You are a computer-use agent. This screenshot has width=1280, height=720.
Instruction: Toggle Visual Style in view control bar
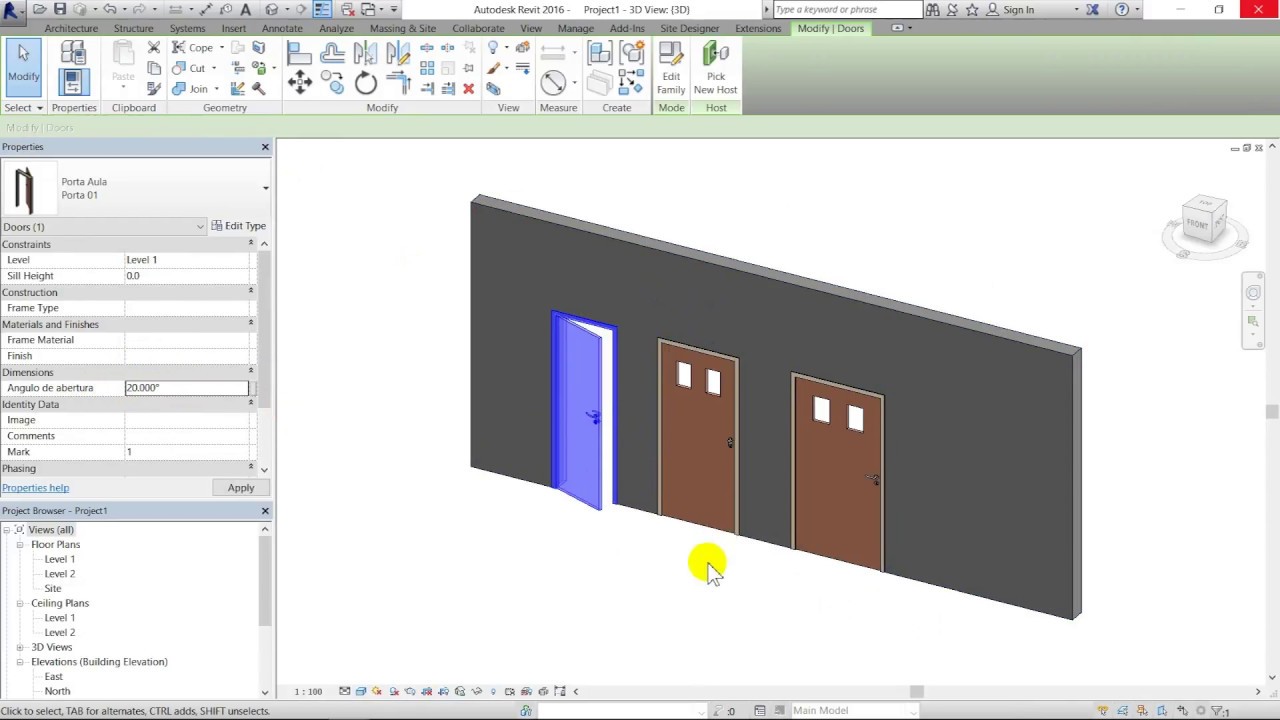click(361, 691)
